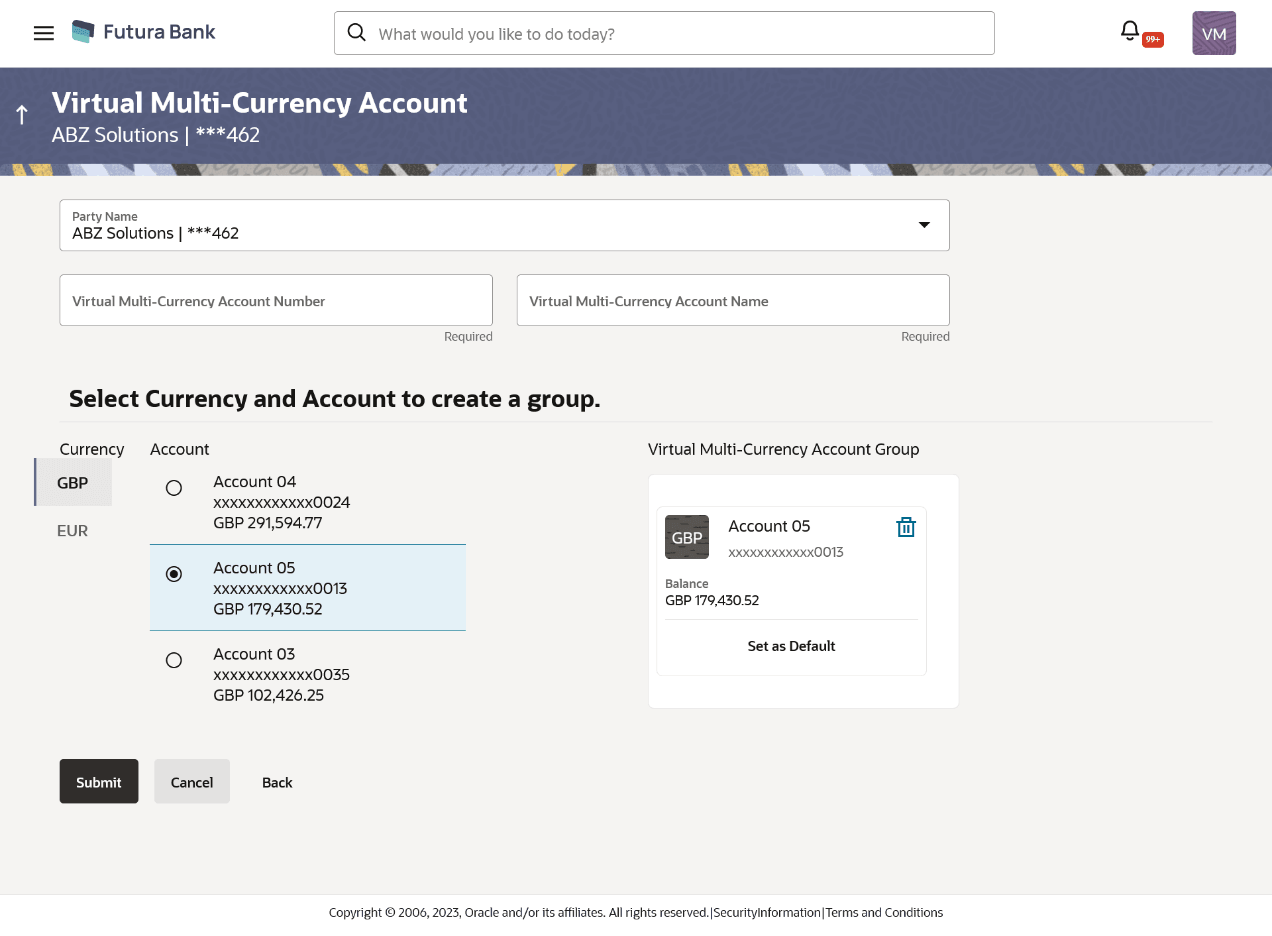Viewport: 1272px width, 936px height.
Task: Open notifications via the bell icon
Action: click(1129, 31)
